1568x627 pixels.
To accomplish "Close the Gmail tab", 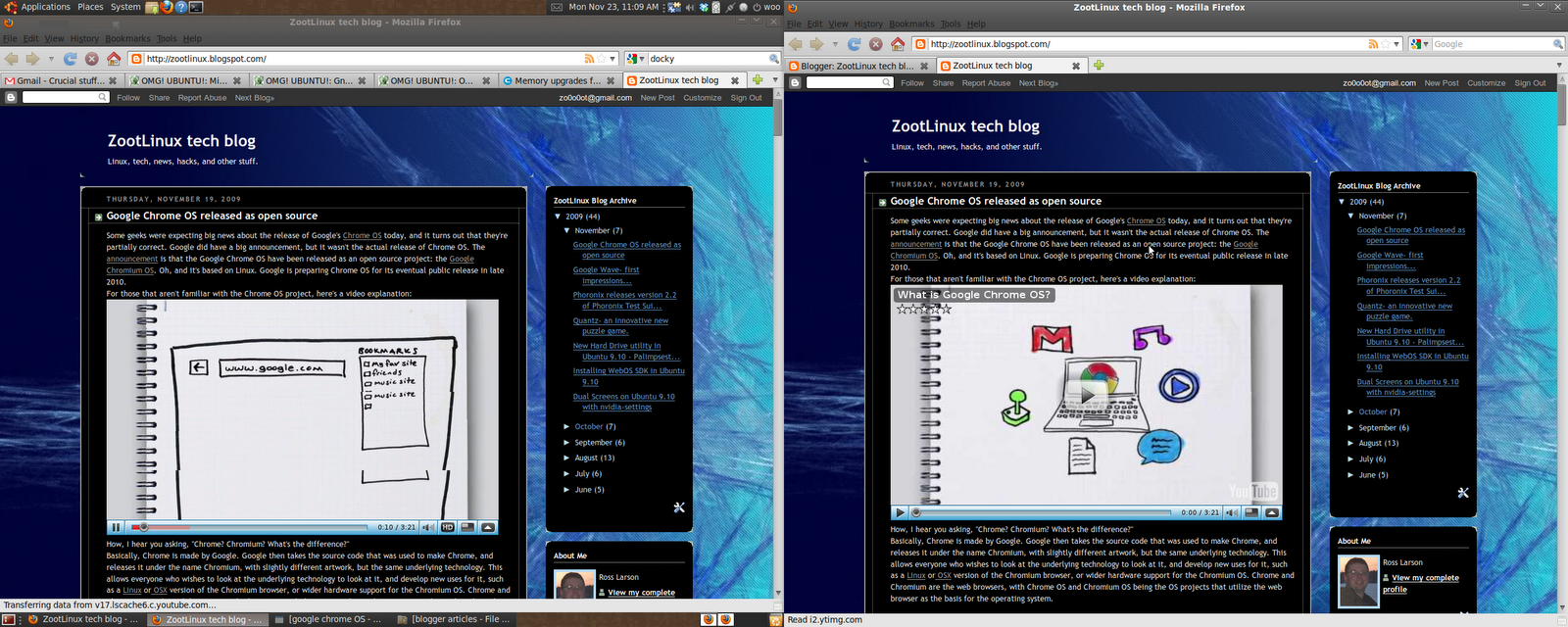I will point(112,81).
